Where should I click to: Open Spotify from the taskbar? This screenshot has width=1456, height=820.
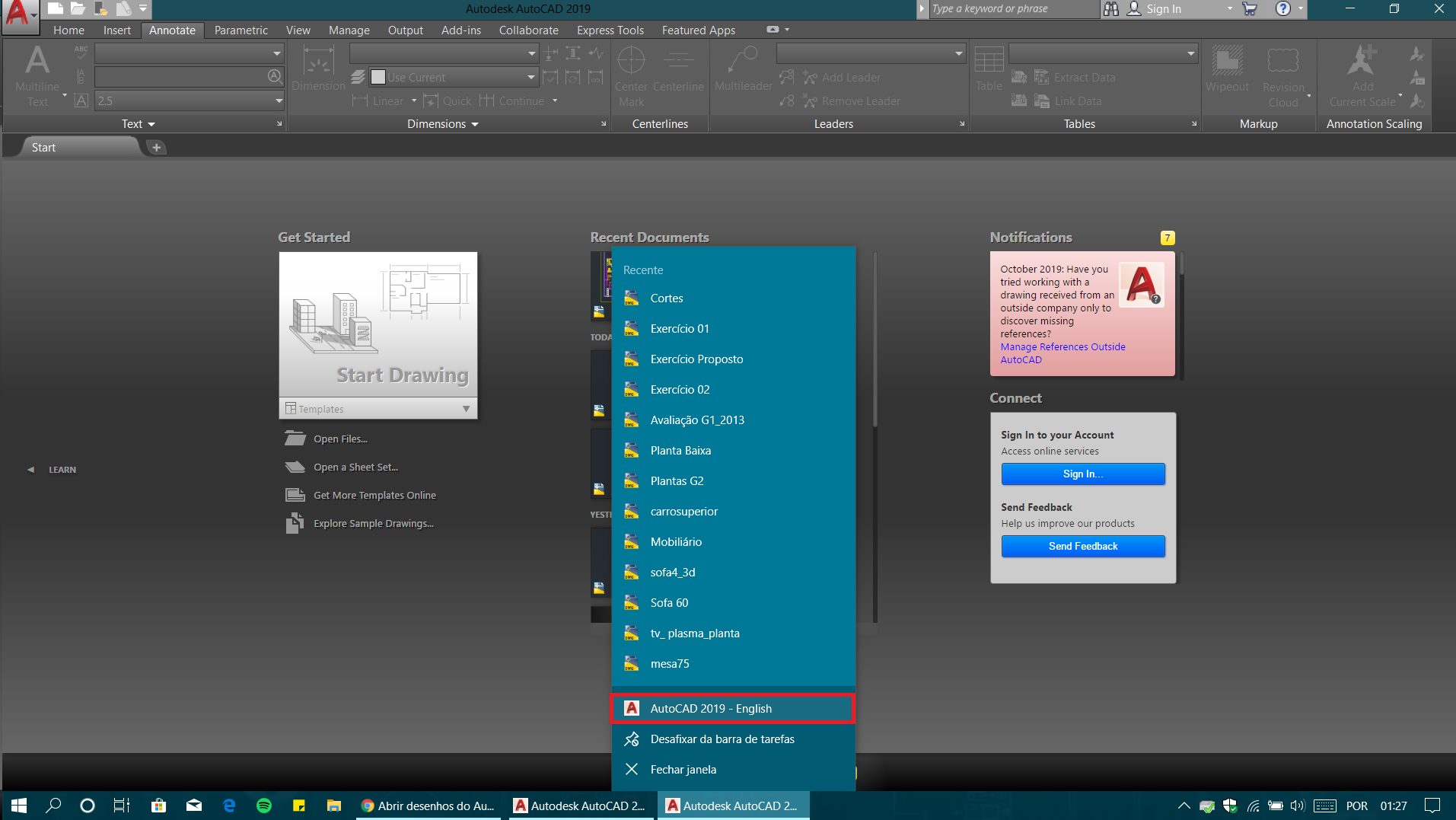pos(263,806)
